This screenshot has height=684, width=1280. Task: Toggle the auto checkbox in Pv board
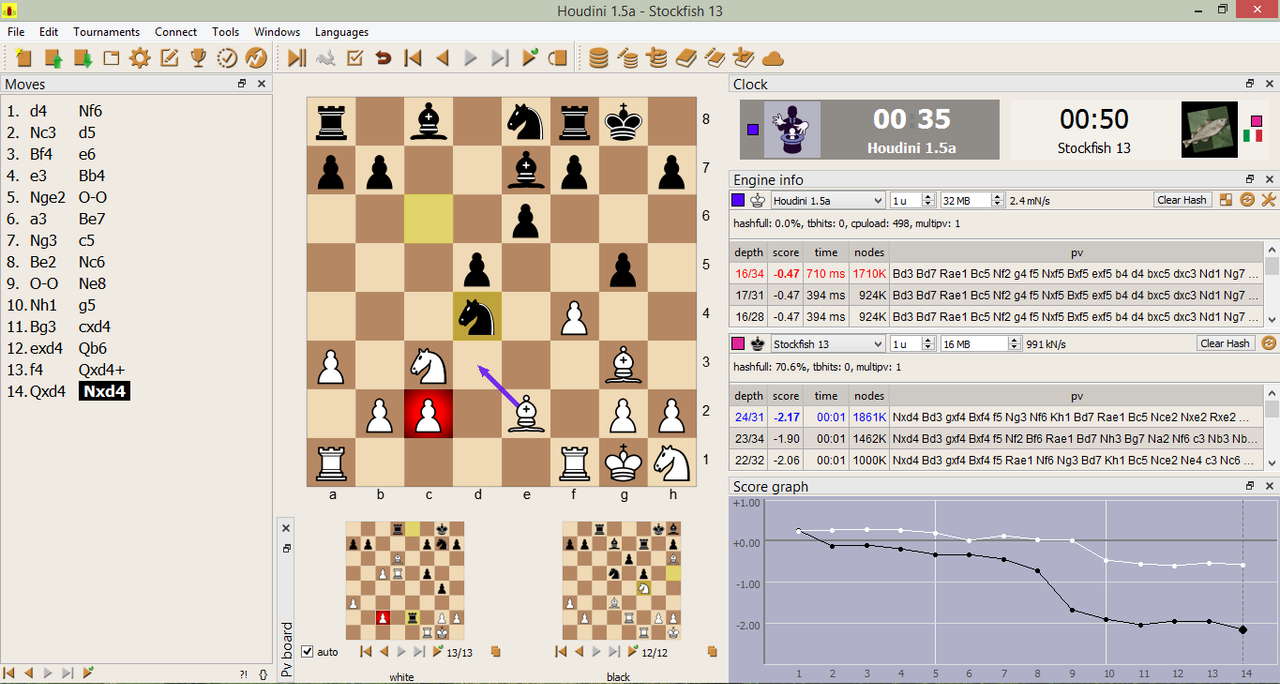click(x=308, y=652)
